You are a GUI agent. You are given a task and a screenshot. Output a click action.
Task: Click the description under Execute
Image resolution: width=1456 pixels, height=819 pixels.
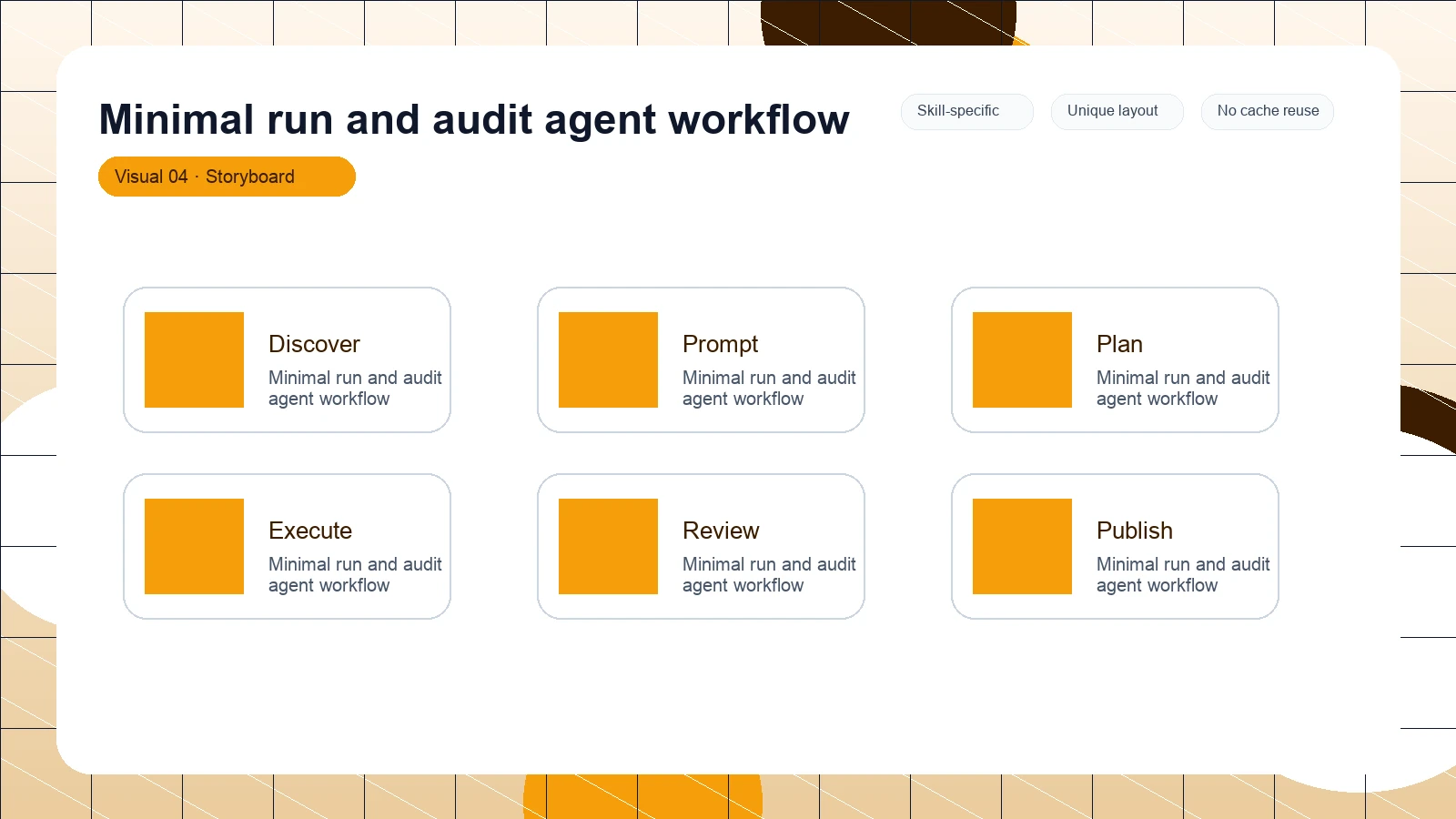point(355,575)
